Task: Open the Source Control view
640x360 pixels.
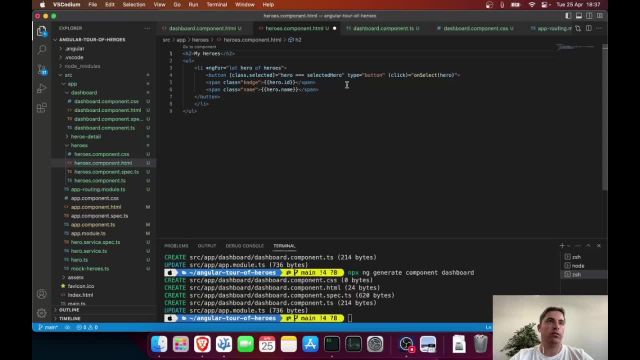Action: coord(42,69)
